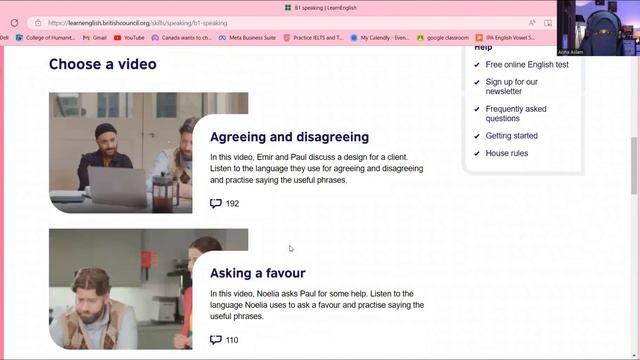Image resolution: width=640 pixels, height=360 pixels.
Task: Open the YouTube bookmark
Action: pyautogui.click(x=129, y=38)
